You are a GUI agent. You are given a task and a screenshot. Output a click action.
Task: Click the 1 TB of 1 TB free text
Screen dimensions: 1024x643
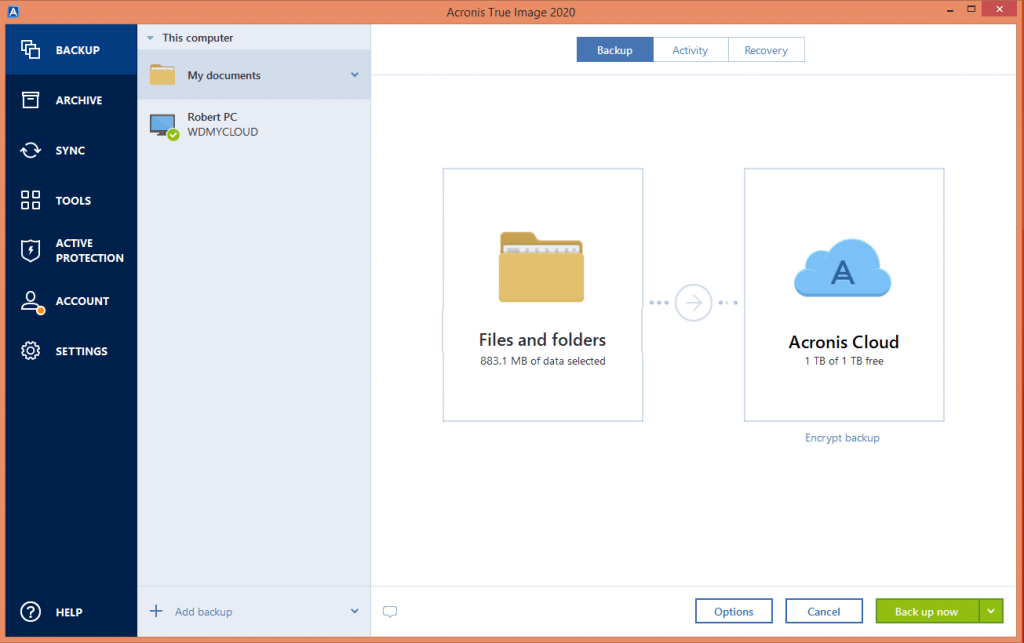pyautogui.click(x=844, y=361)
